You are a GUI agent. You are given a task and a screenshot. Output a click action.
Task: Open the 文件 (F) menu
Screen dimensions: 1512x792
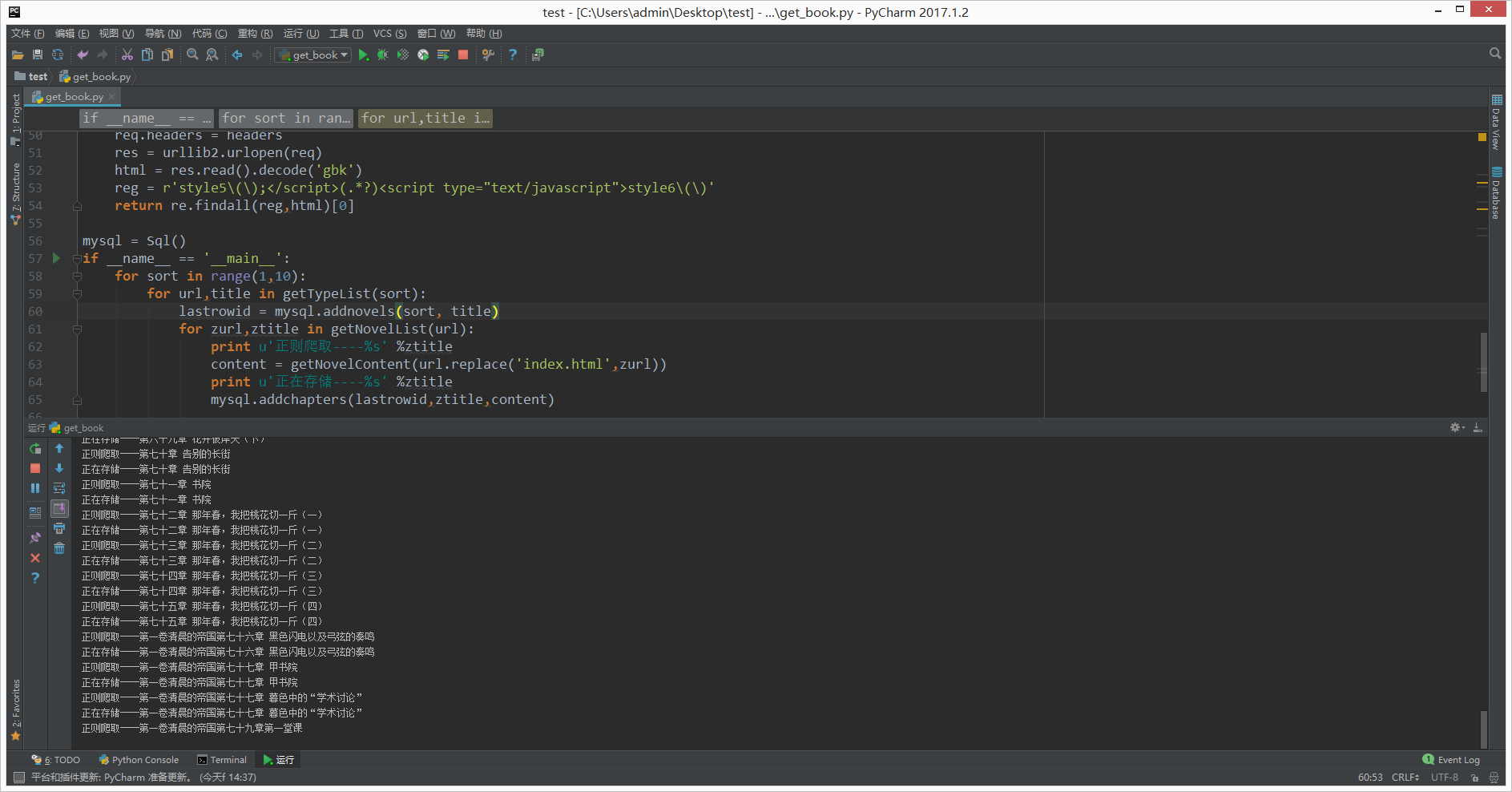click(x=28, y=34)
